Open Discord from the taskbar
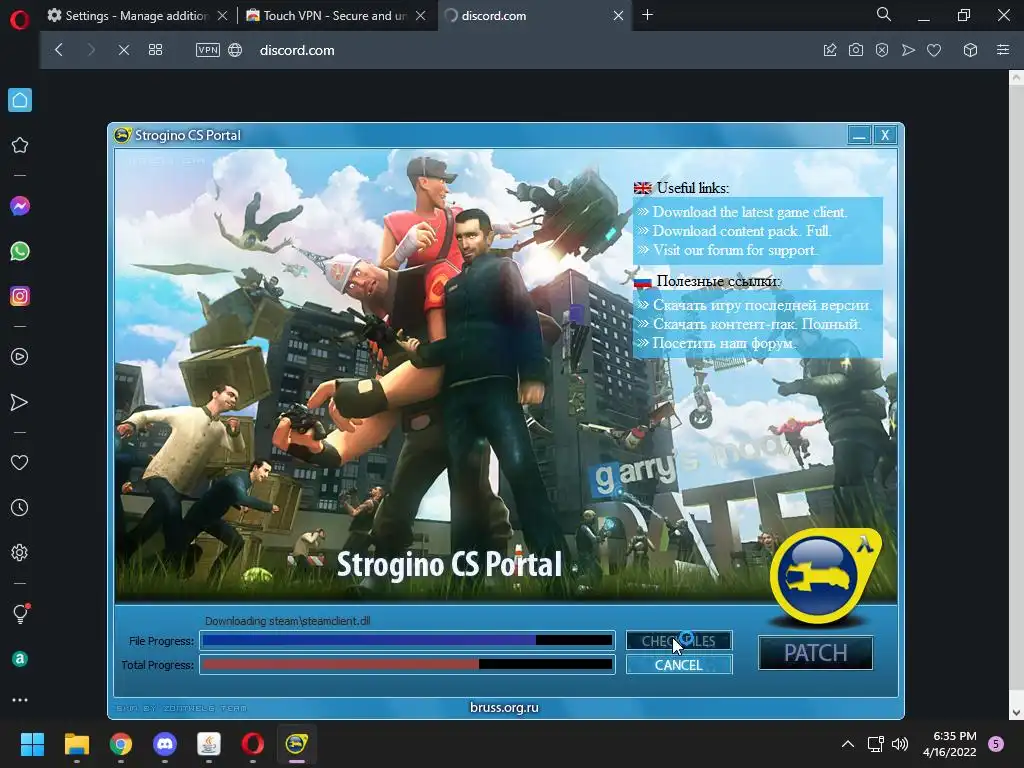Screen dimensions: 1024x768 pos(165,744)
